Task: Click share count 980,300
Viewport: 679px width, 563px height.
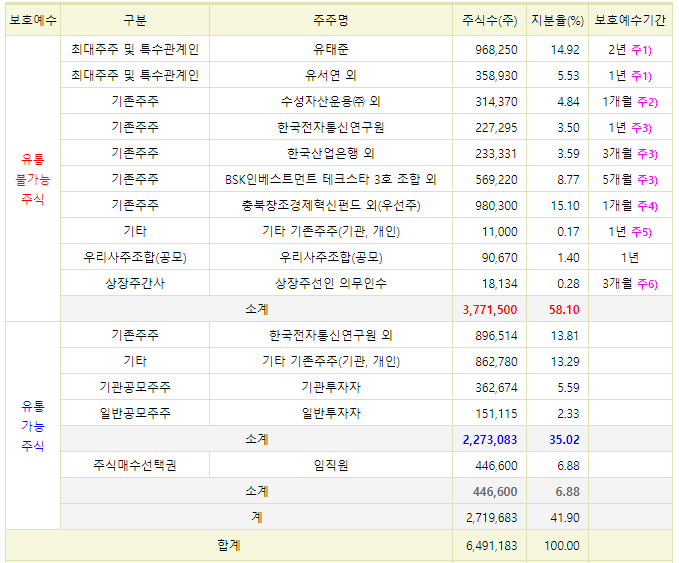Action: 496,206
